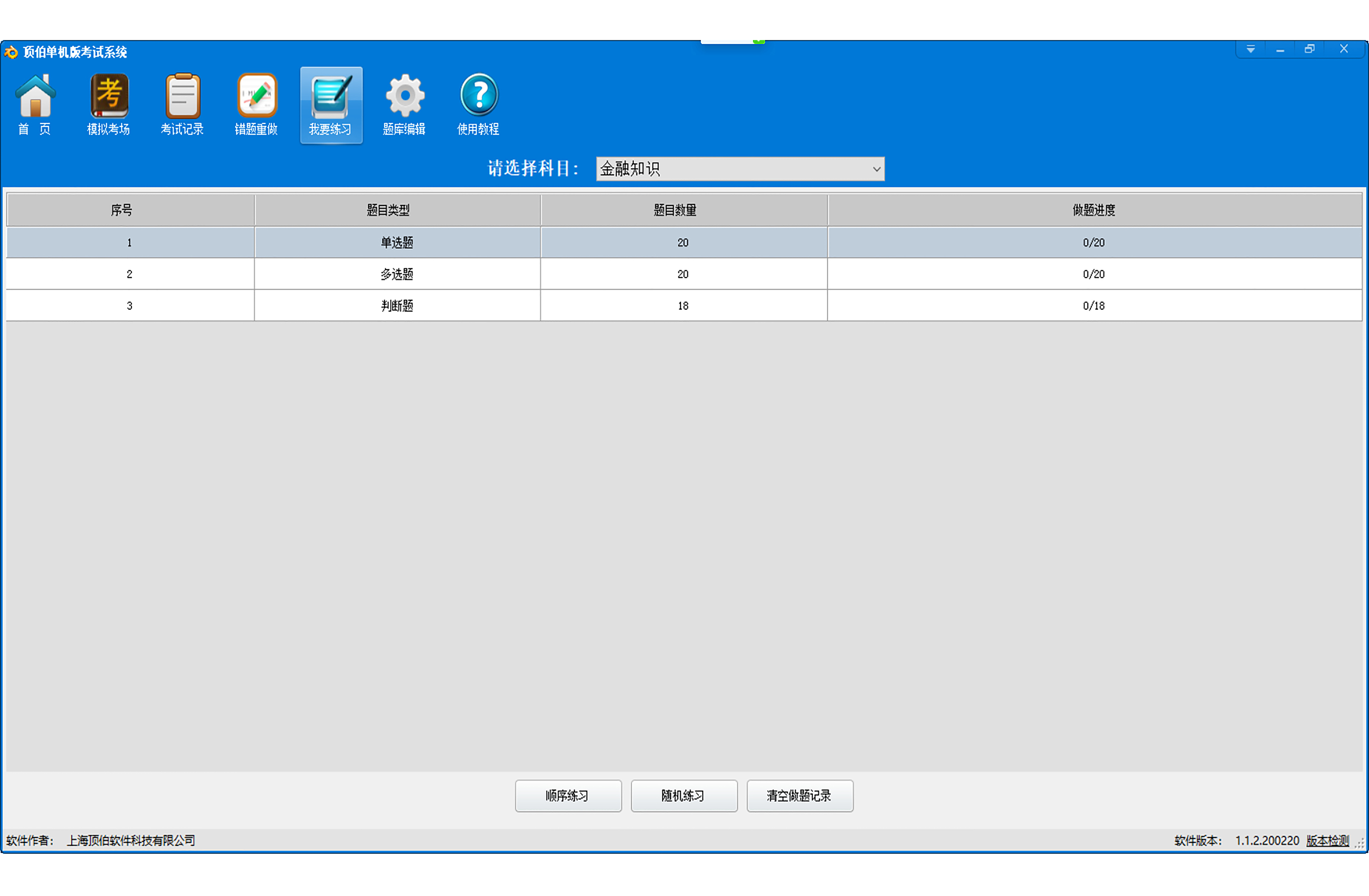Open the 首页 home icon
Viewport: 1369px width, 896px height.
pos(35,104)
